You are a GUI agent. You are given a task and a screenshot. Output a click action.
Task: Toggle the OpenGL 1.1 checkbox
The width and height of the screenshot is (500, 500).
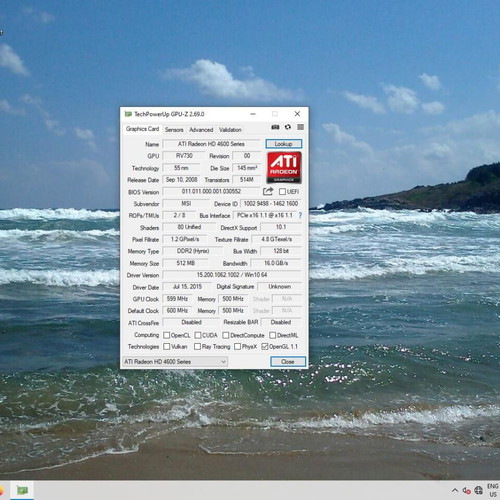pyautogui.click(x=265, y=347)
